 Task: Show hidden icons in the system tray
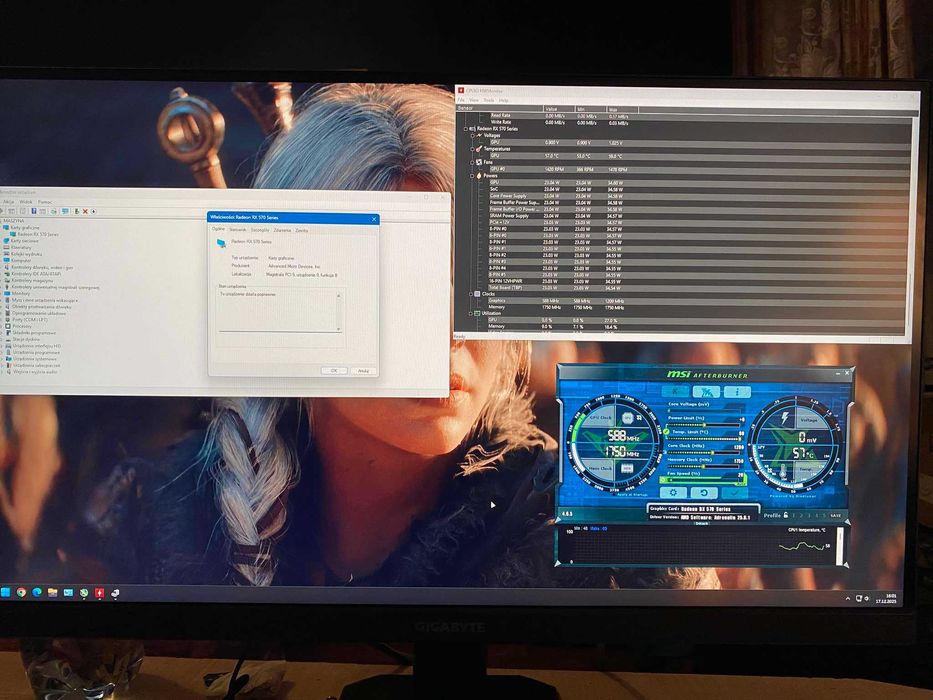click(847, 598)
